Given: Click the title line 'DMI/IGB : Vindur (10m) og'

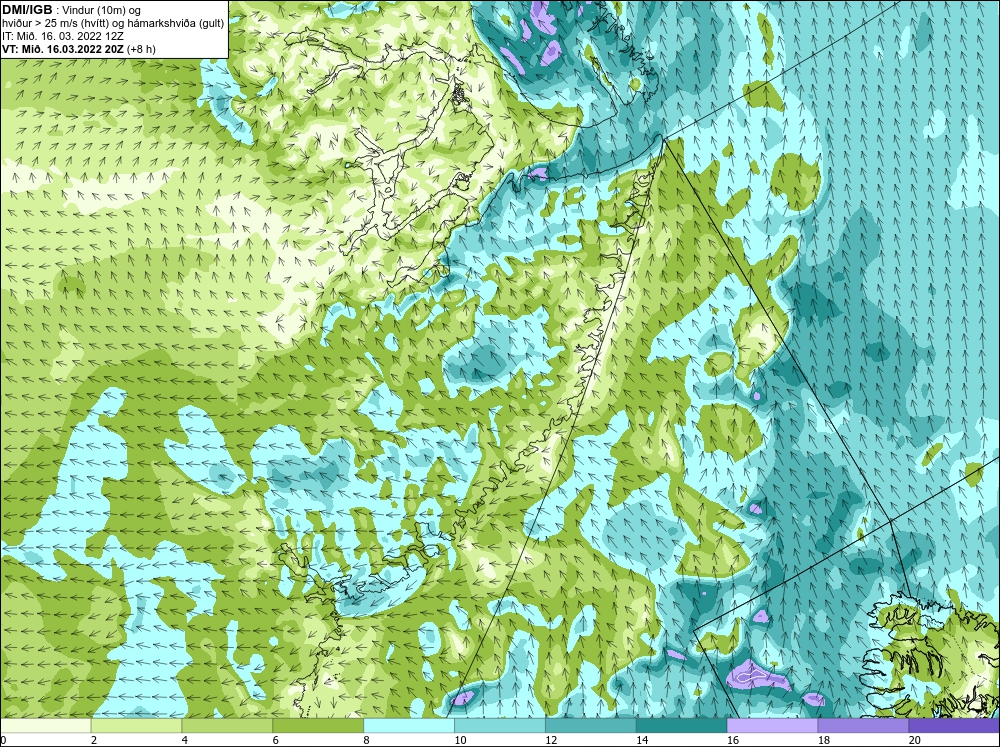Looking at the screenshot, I should point(72,10).
